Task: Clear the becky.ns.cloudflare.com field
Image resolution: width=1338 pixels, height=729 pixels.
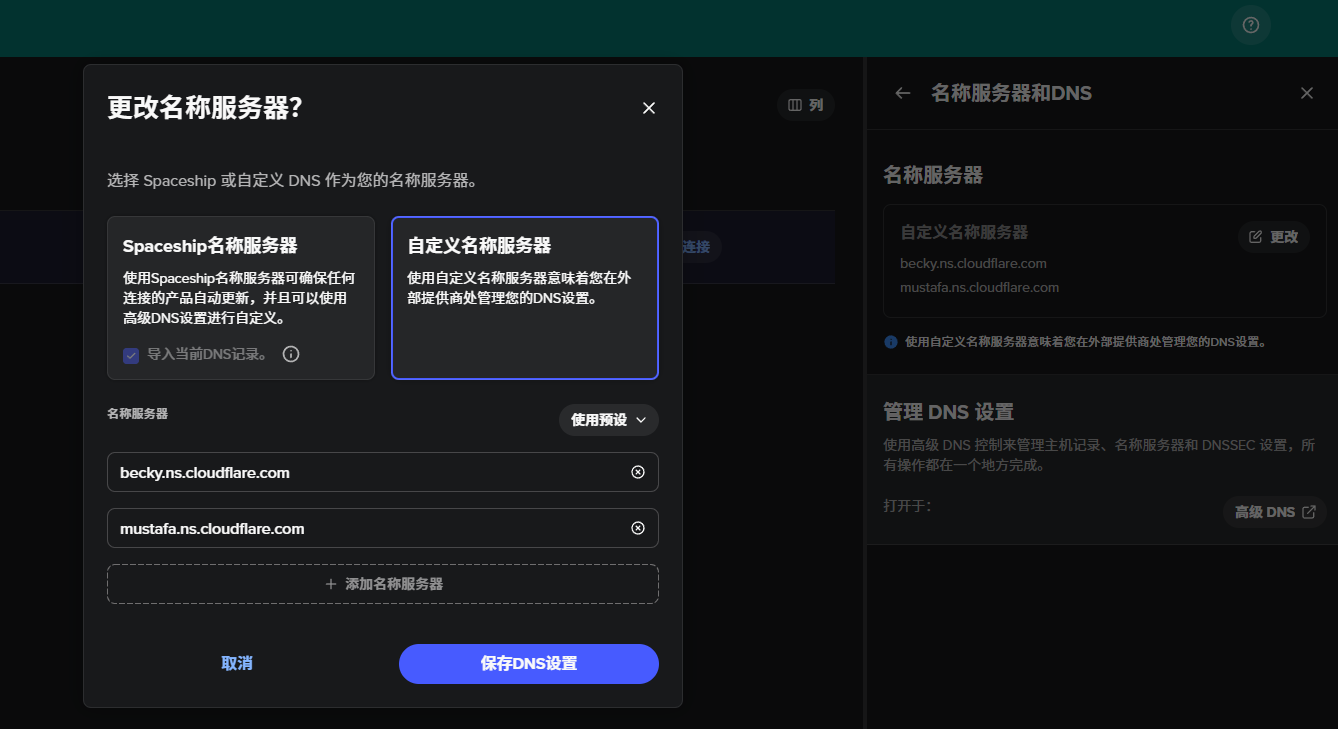Action: (637, 472)
